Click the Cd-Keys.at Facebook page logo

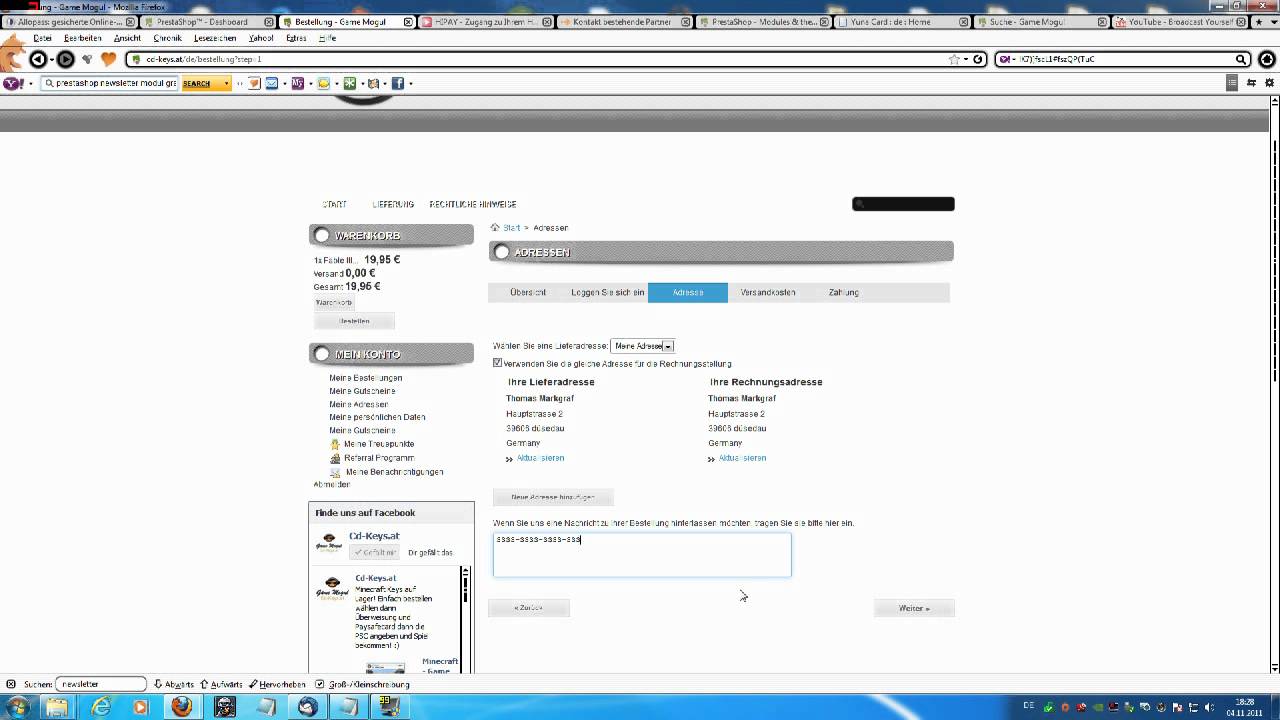[x=329, y=542]
